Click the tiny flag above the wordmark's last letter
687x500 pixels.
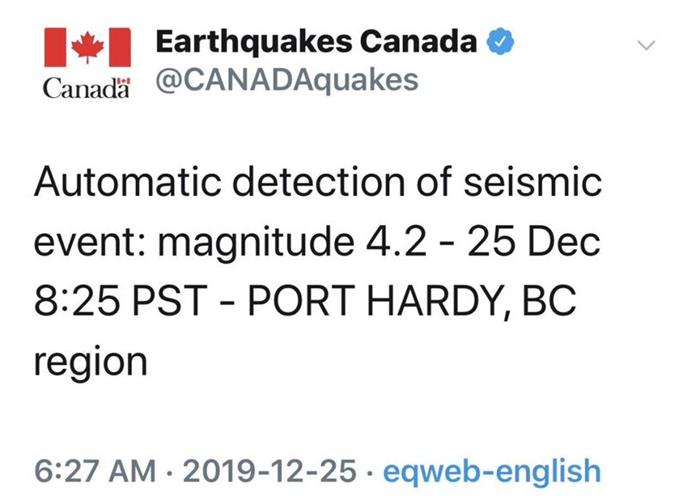[124, 81]
